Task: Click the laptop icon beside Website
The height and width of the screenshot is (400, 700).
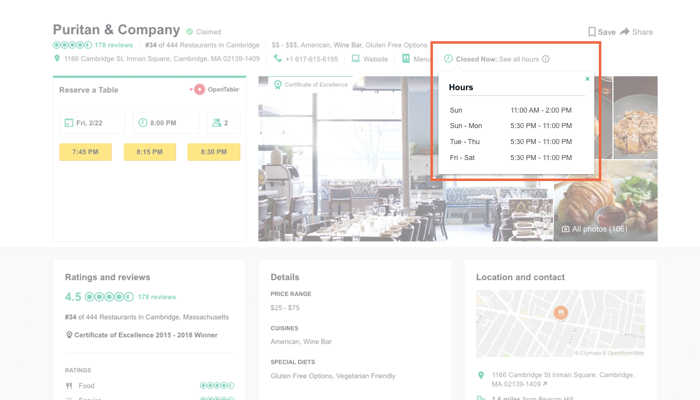Action: tap(355, 58)
